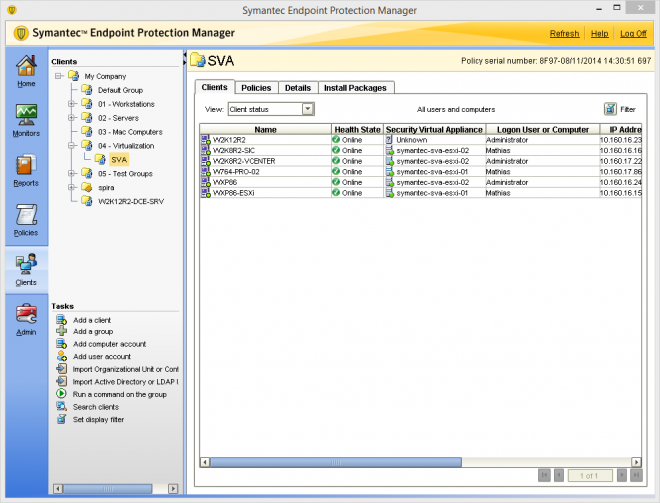Screen dimensions: 660x503
Task: Click the Add a client task icon
Action: pyautogui.click(x=61, y=320)
